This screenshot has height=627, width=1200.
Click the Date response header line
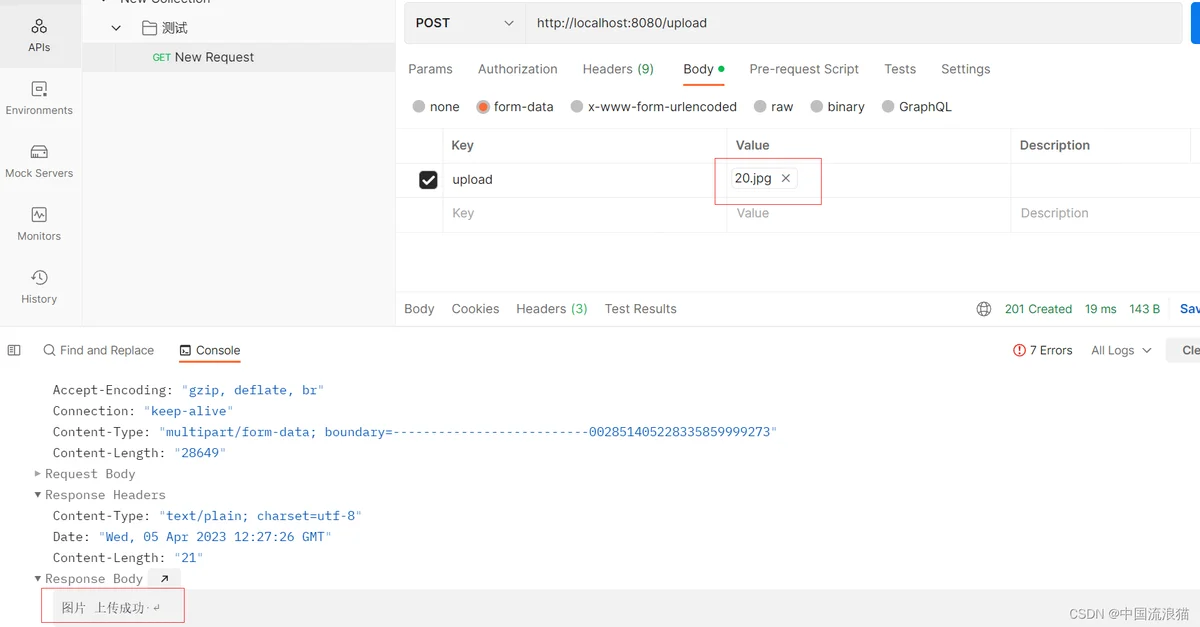192,537
